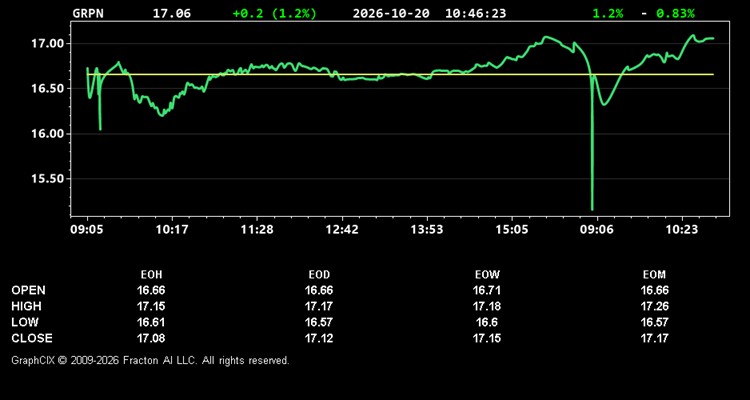Select the 0.83% value in header
The image size is (750, 400).
pos(675,13)
